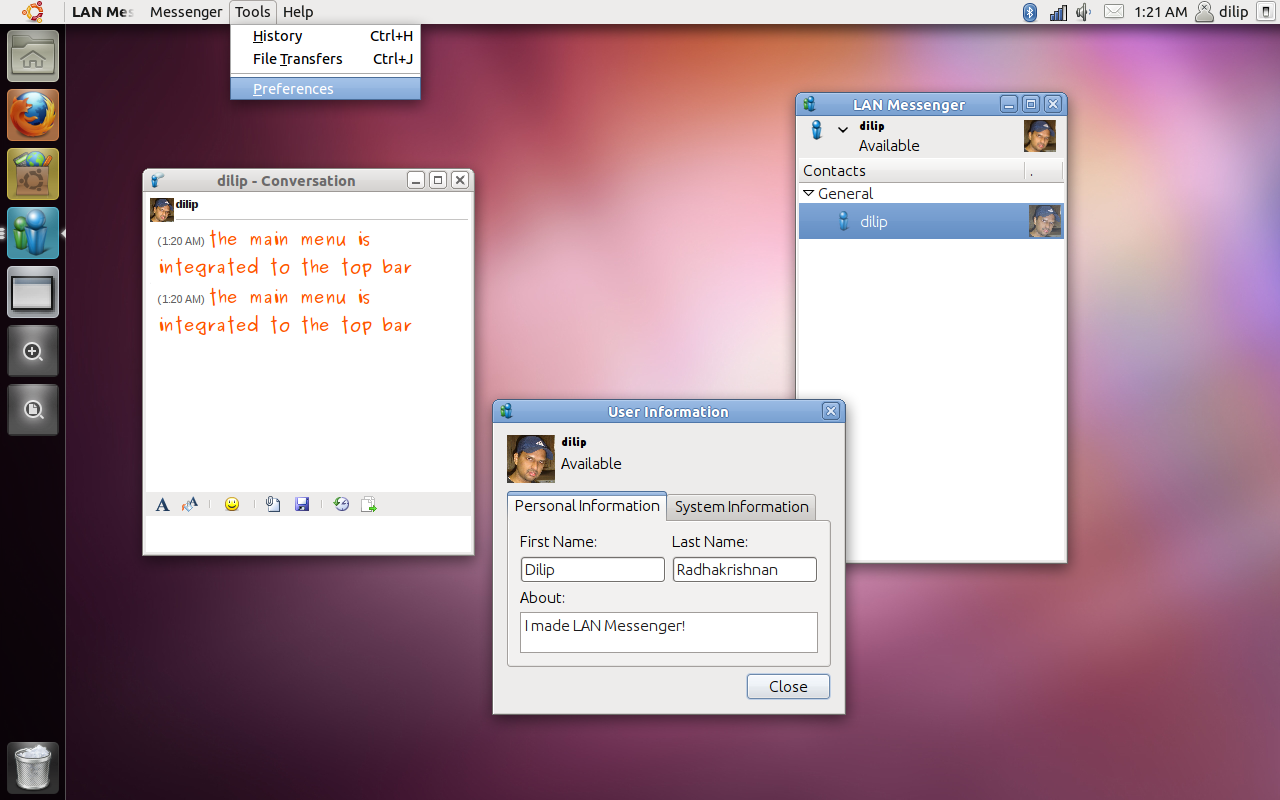
Task: Open the network signal indicator
Action: [1058, 12]
